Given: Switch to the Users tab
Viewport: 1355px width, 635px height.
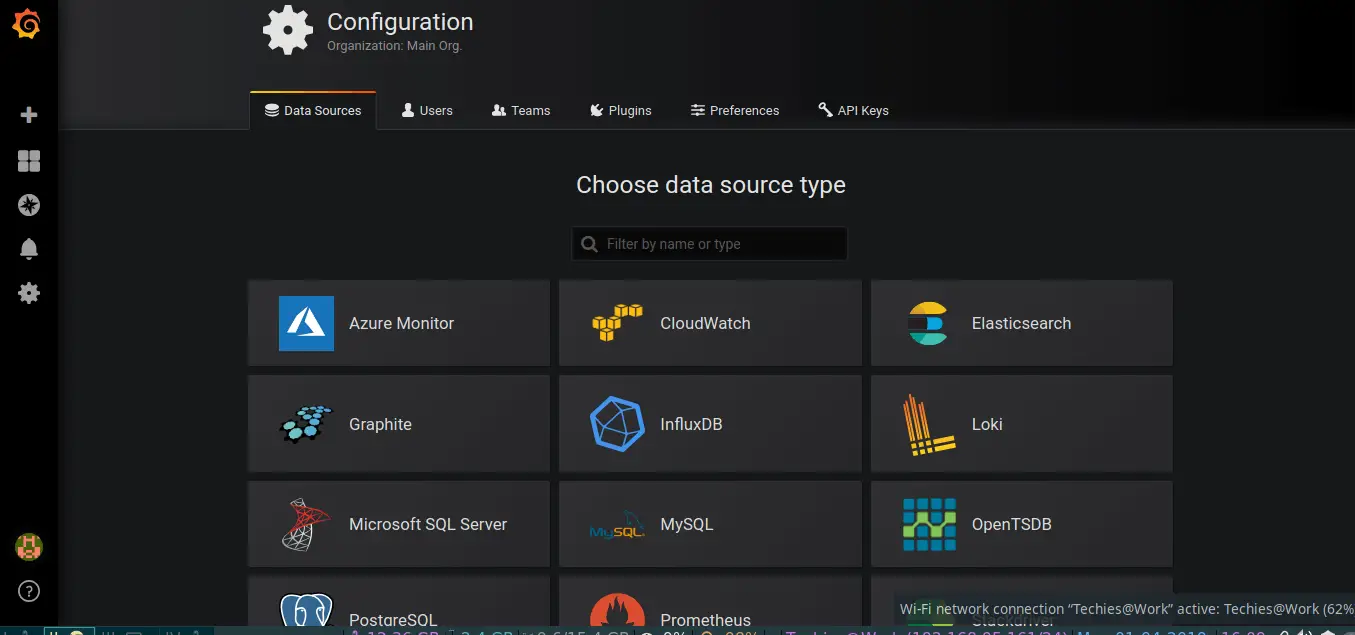Looking at the screenshot, I should [x=427, y=110].
